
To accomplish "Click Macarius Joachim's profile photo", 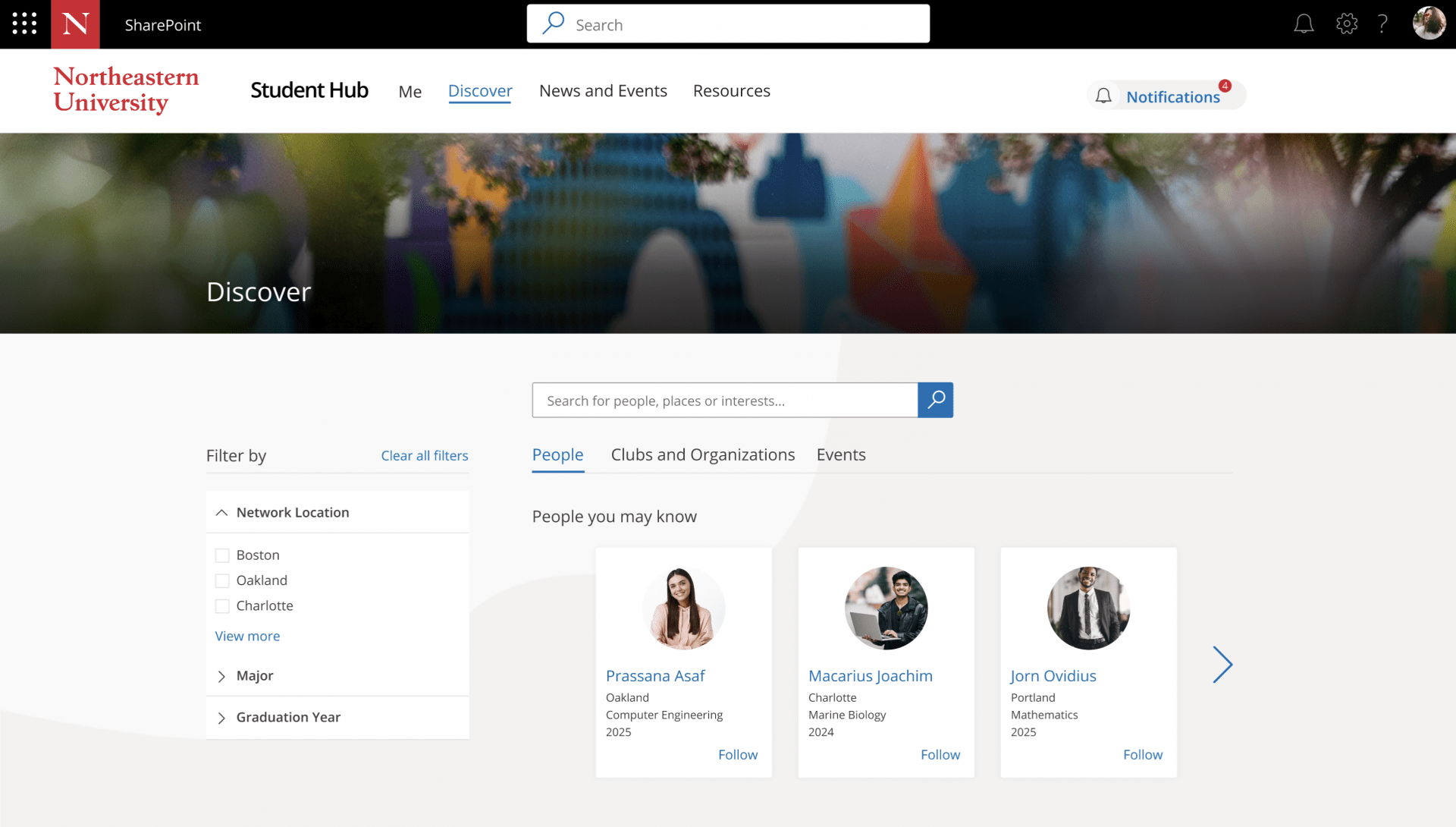I will click(886, 608).
